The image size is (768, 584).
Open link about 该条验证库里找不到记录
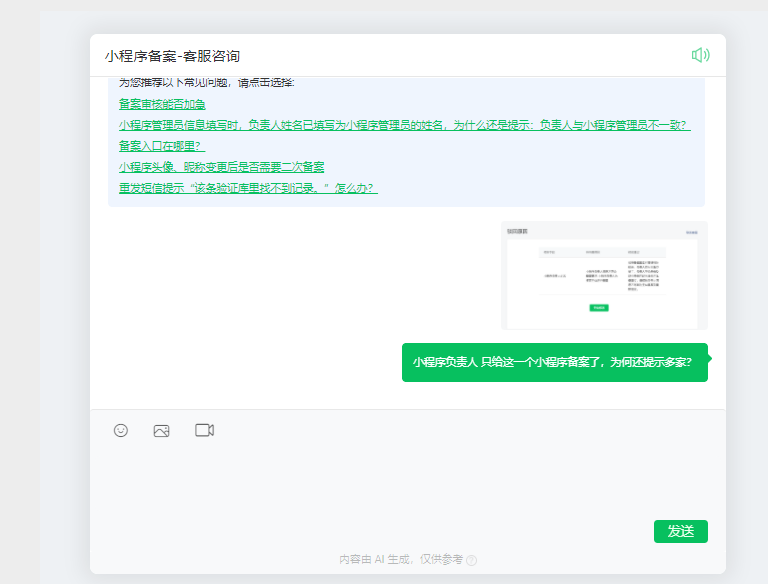248,188
